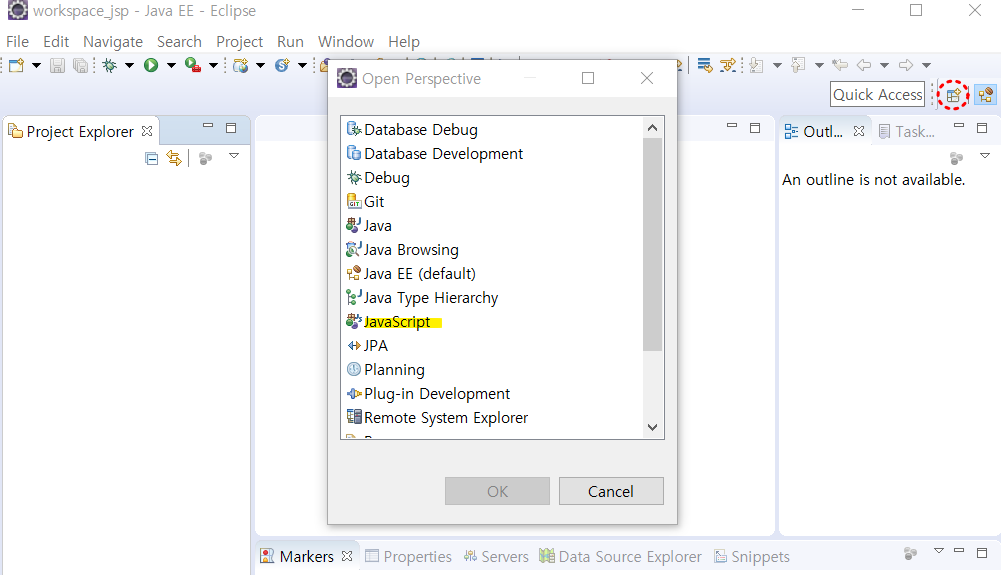
Task: Minimize the Project Explorer view
Action: (x=208, y=126)
